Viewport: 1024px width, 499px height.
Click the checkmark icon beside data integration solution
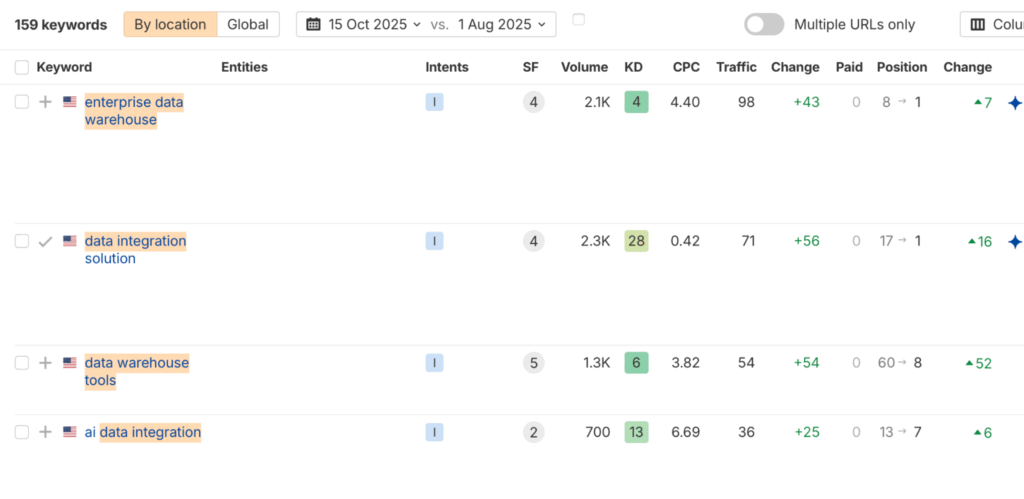tap(45, 241)
